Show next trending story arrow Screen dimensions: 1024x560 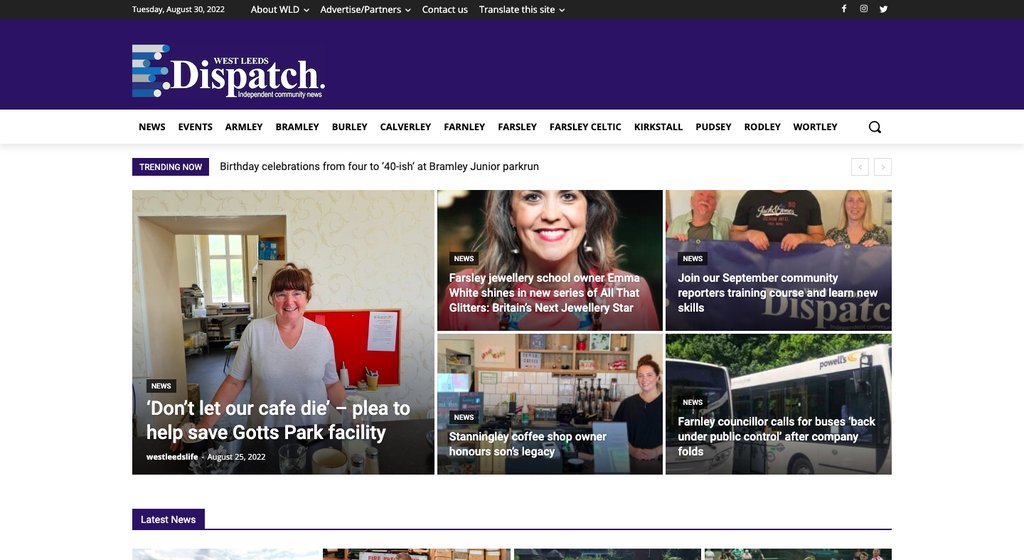(x=883, y=167)
